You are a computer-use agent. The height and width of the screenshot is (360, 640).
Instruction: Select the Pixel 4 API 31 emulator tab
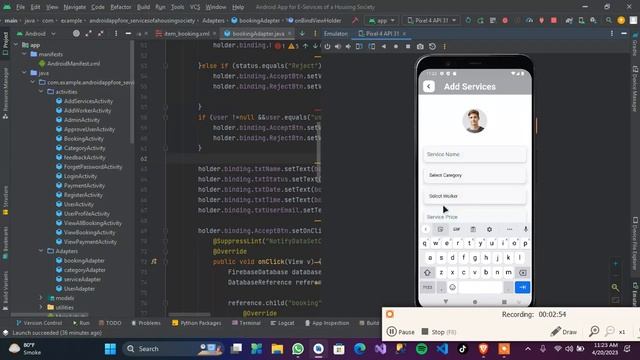pos(381,33)
